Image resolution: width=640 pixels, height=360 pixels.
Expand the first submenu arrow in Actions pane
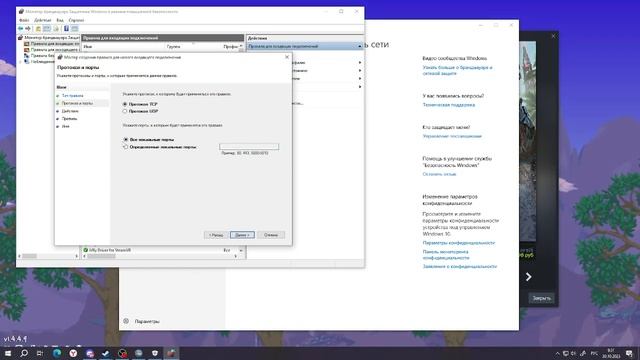360,62
